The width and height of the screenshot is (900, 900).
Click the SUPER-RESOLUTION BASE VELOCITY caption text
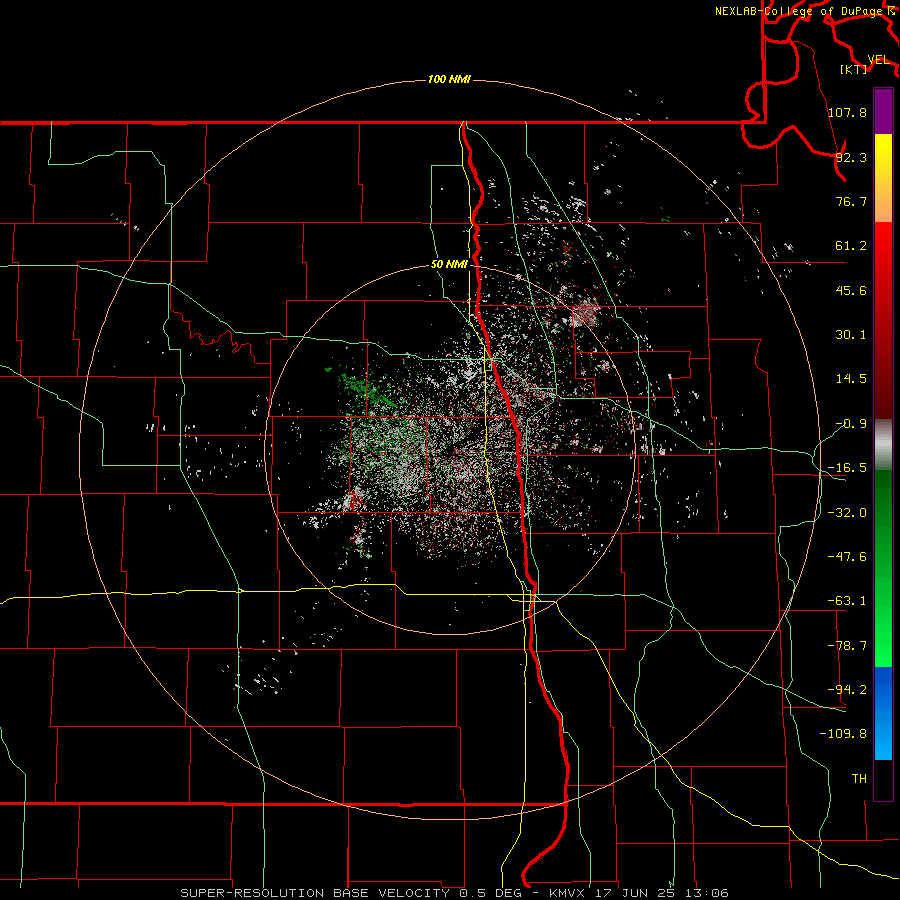point(315,893)
